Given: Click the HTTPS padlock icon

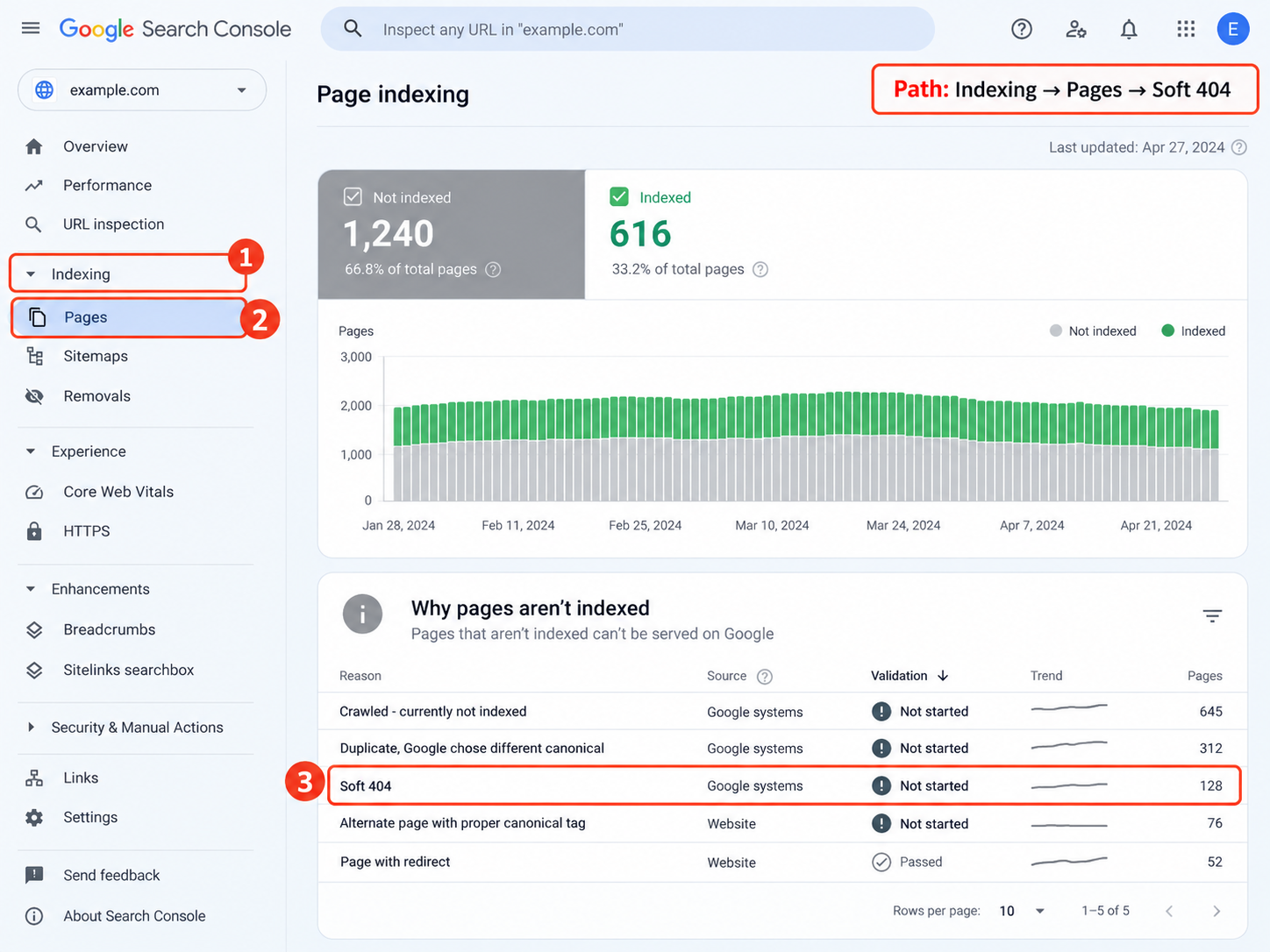Looking at the screenshot, I should tap(34, 531).
